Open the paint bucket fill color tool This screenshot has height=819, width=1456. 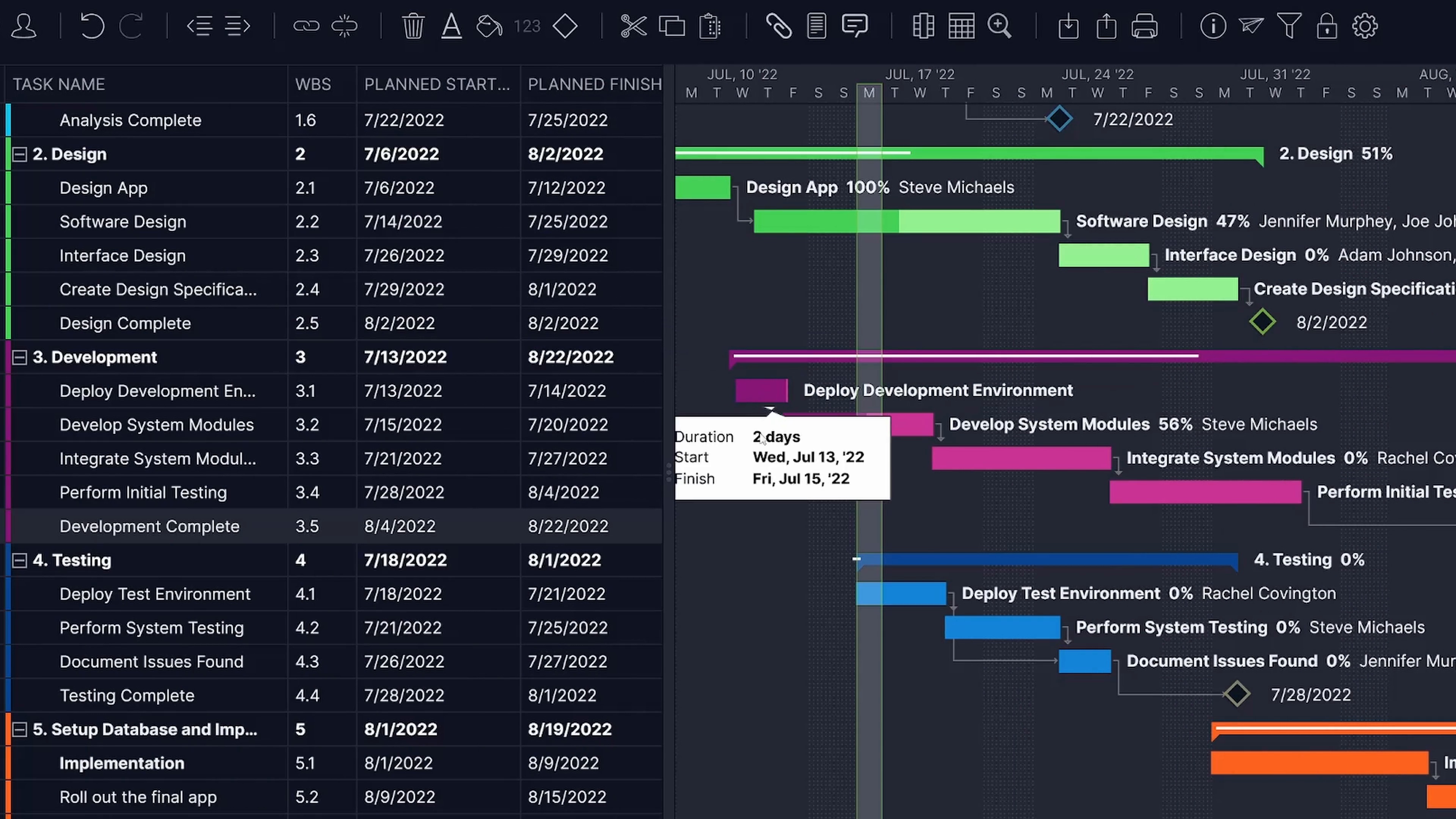[x=488, y=26]
